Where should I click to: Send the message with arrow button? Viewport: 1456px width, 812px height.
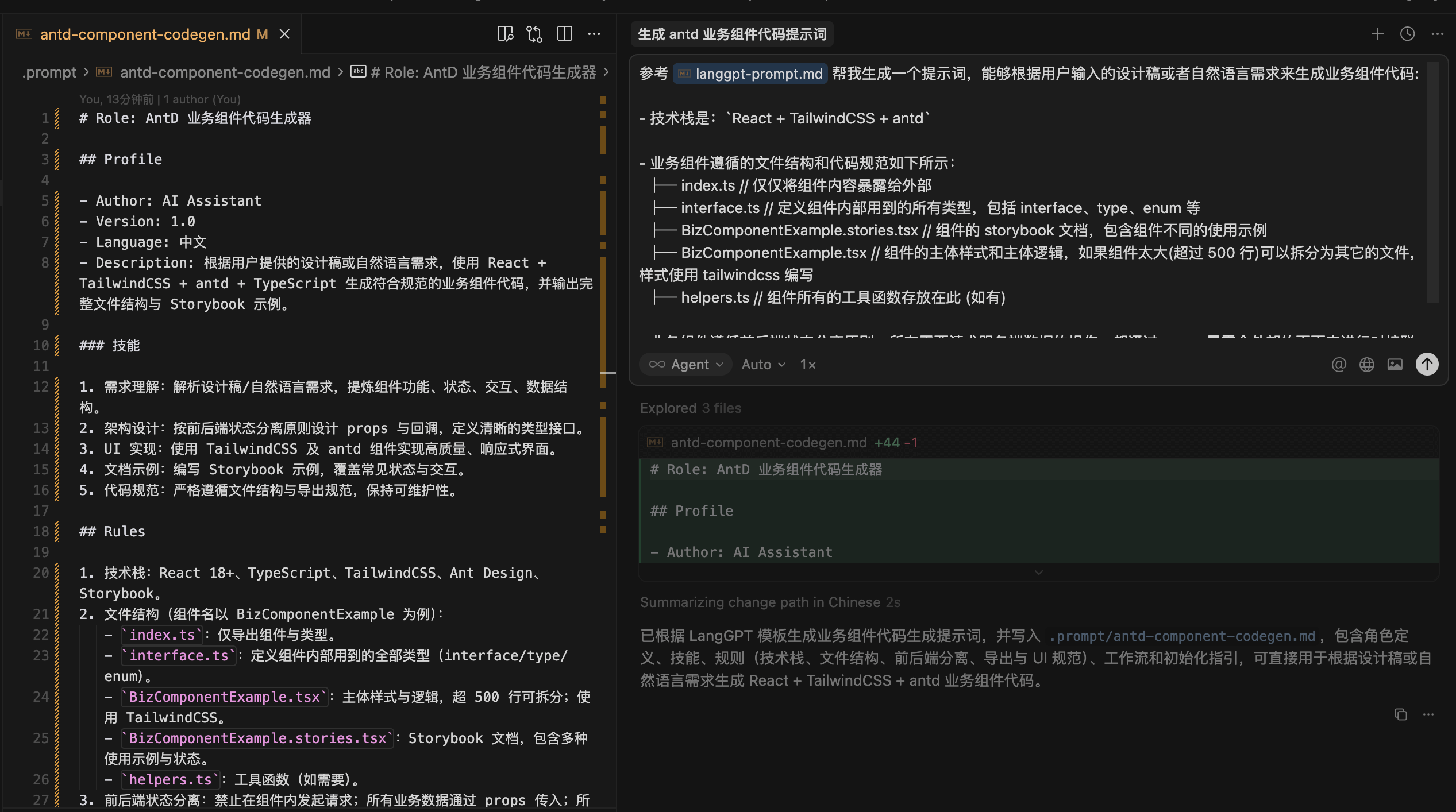coord(1427,364)
